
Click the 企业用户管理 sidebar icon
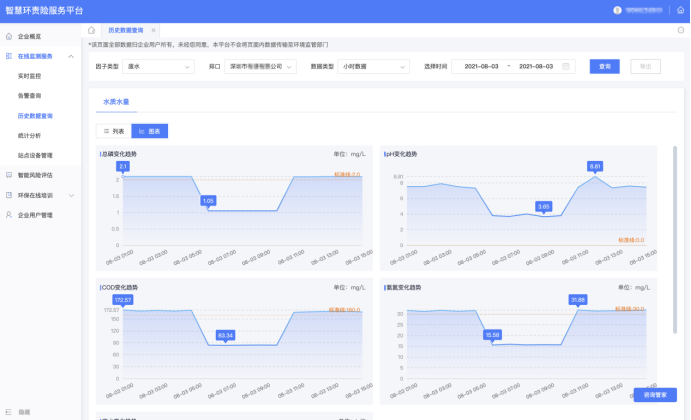click(9, 215)
